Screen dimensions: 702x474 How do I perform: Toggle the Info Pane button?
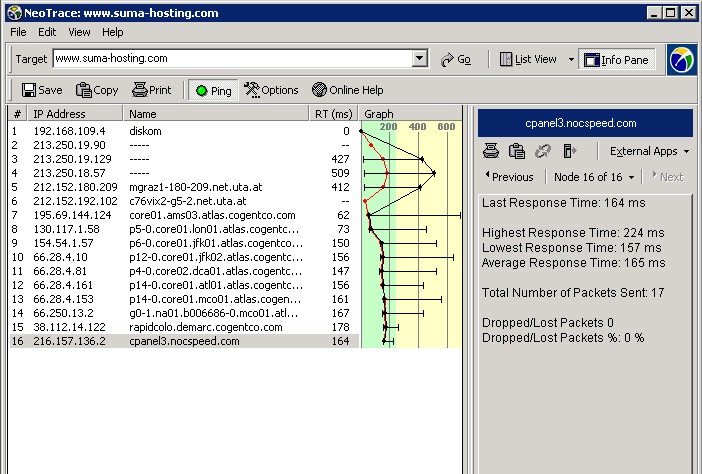617,60
